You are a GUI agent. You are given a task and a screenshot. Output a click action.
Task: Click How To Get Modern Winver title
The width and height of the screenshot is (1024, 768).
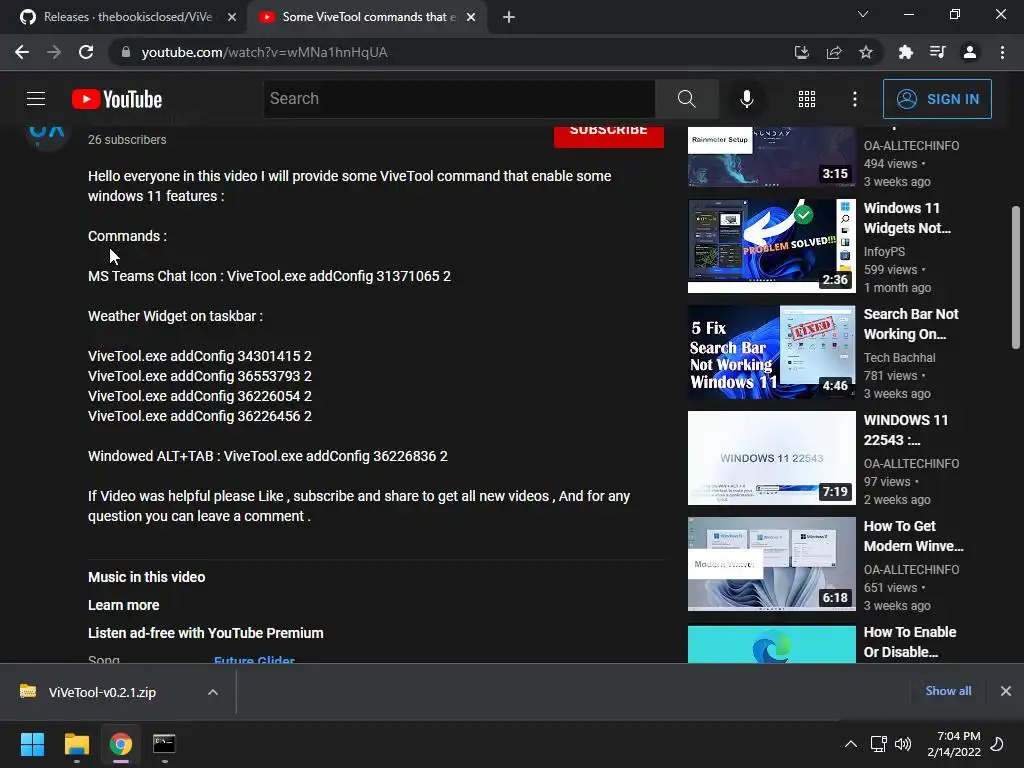click(914, 536)
